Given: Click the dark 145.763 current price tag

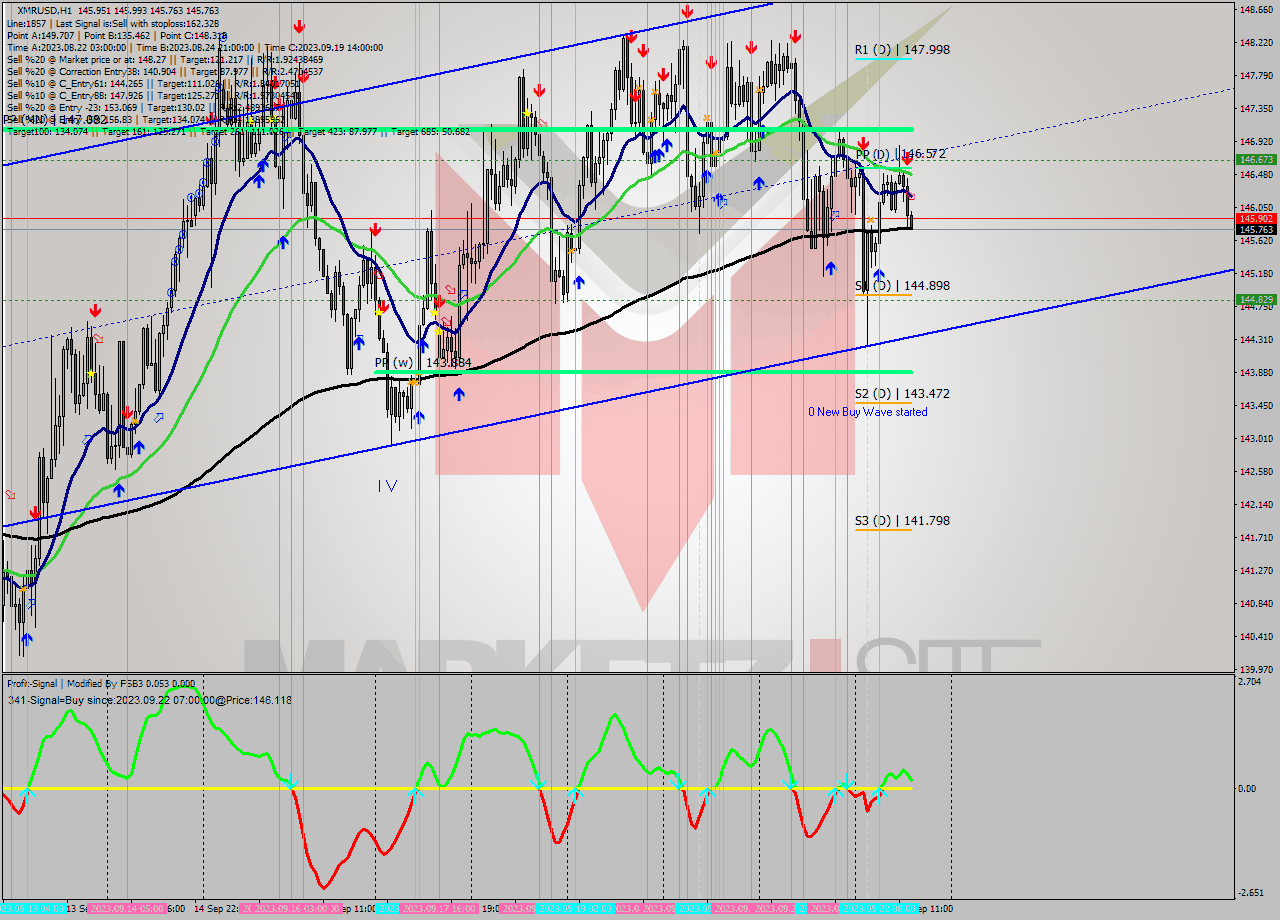Looking at the screenshot, I should (x=1256, y=230).
